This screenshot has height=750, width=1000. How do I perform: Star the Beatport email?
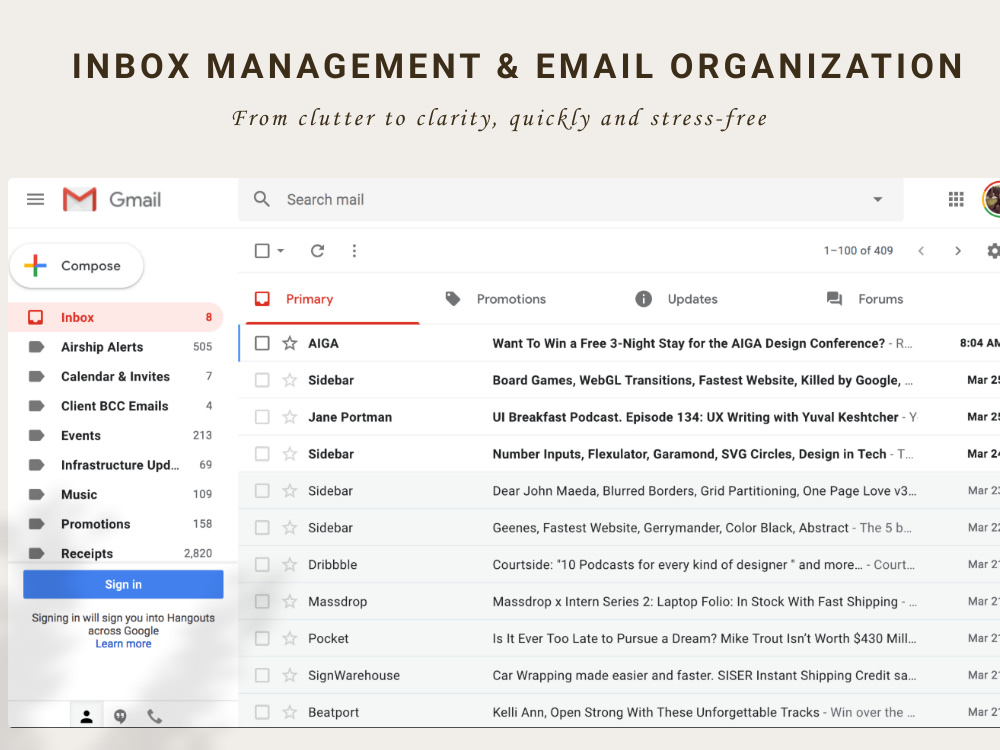(290, 712)
